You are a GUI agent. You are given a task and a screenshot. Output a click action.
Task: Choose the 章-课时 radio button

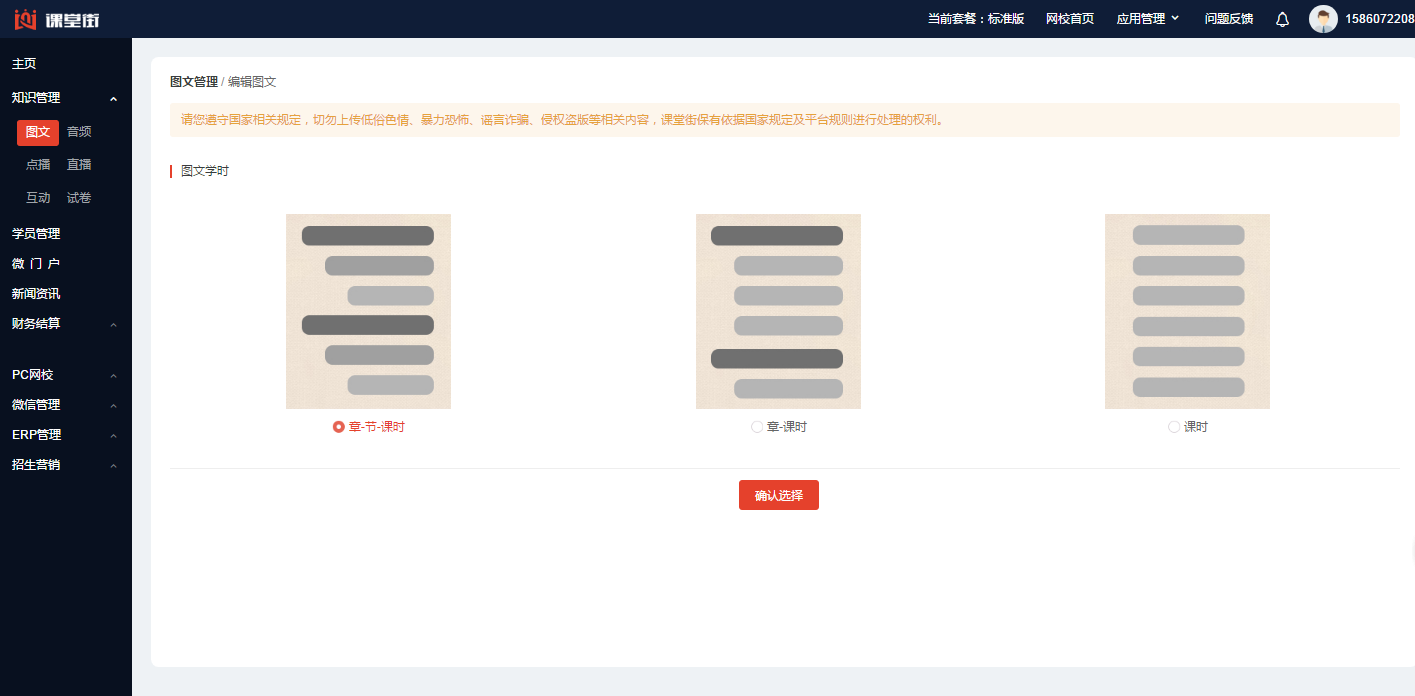(757, 427)
